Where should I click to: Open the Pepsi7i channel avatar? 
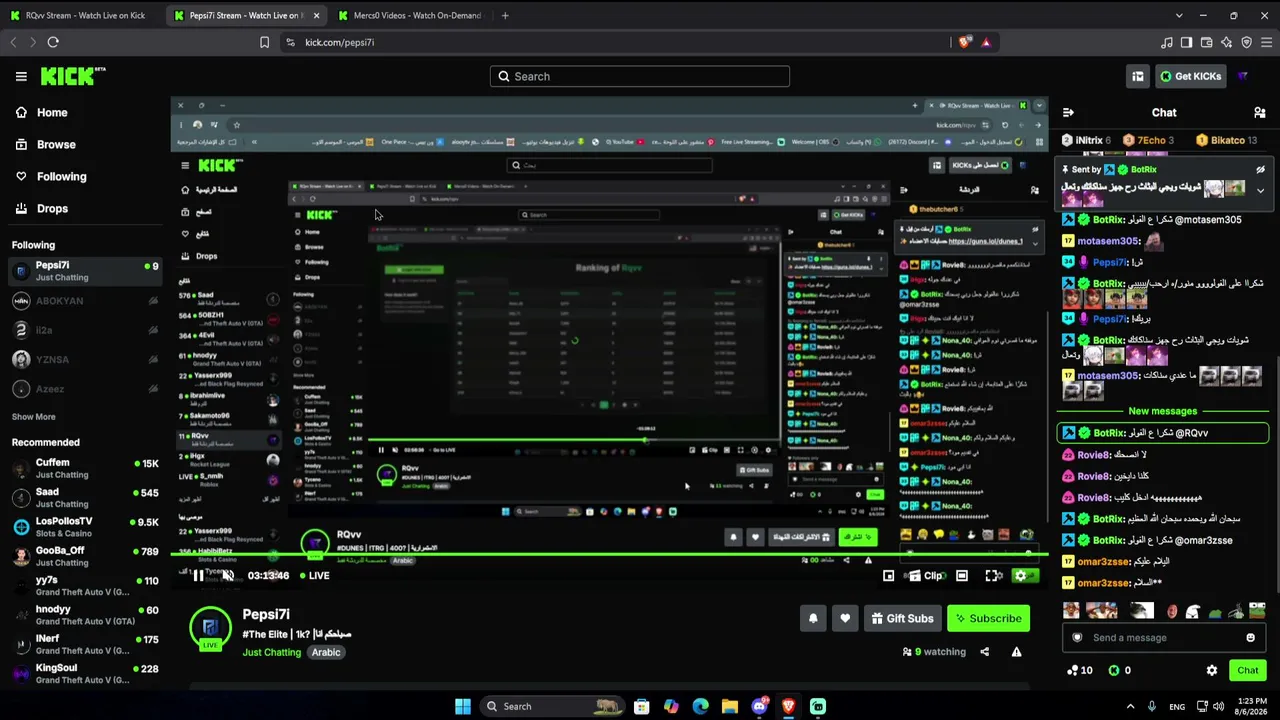pyautogui.click(x=210, y=628)
